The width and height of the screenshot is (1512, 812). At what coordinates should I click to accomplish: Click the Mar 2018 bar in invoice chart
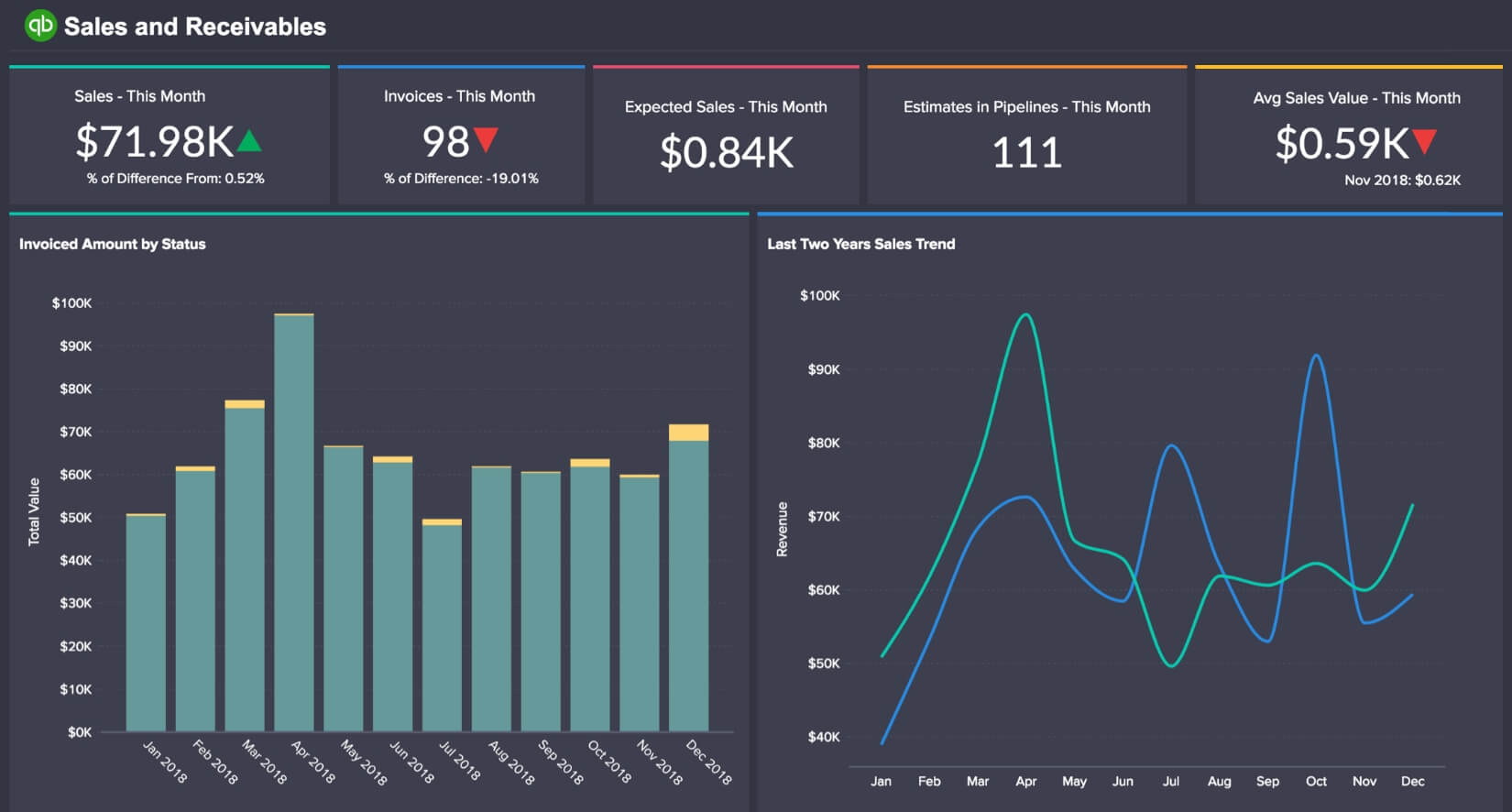[245, 568]
